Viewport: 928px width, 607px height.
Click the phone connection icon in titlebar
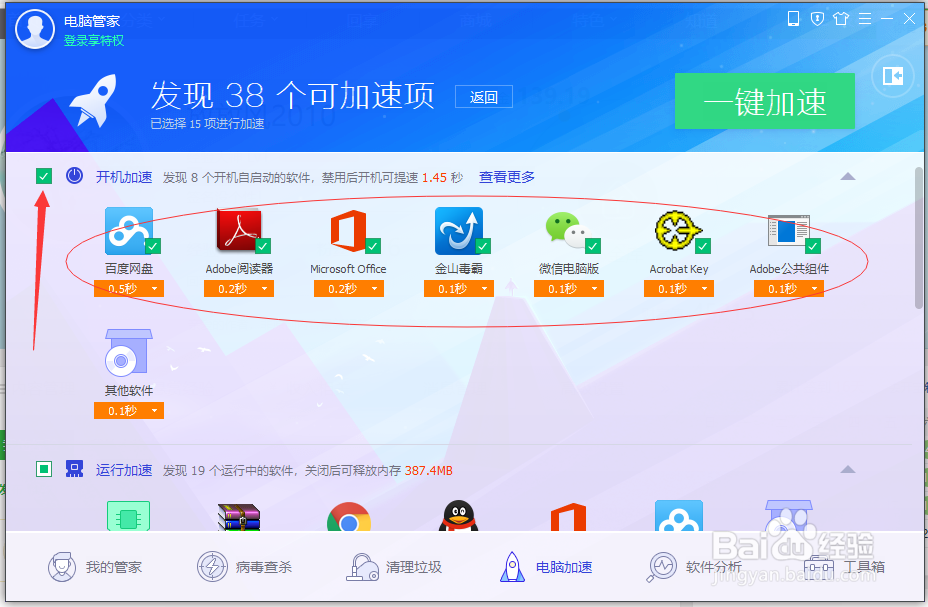pyautogui.click(x=793, y=17)
